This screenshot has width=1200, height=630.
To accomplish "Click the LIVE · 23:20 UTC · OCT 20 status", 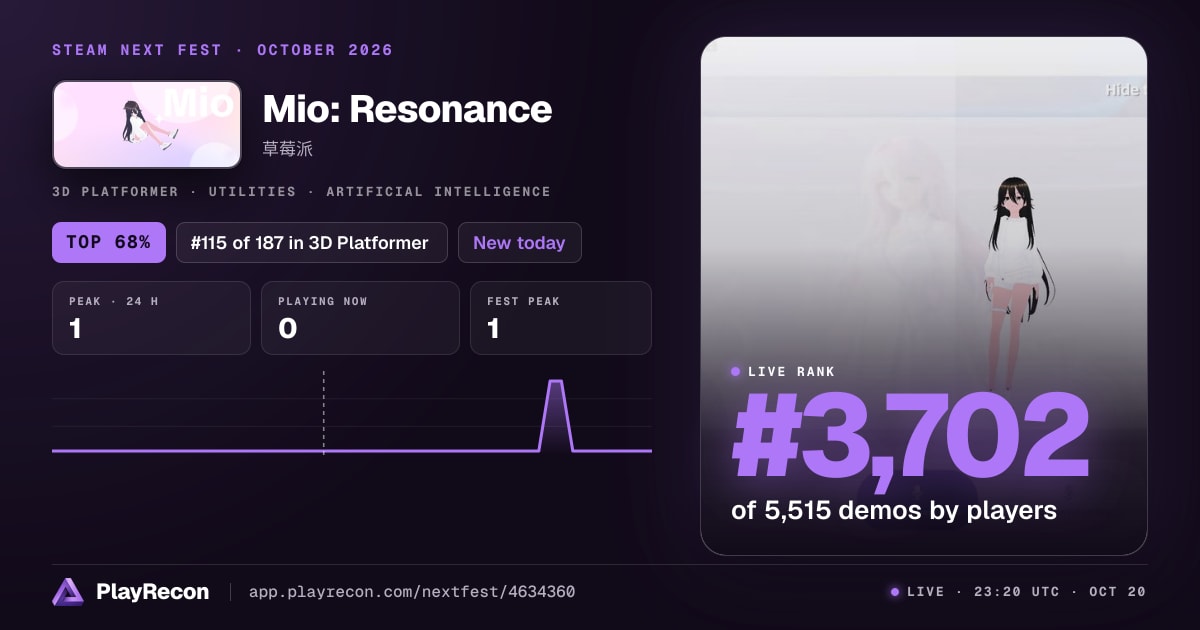I will pos(1018,592).
